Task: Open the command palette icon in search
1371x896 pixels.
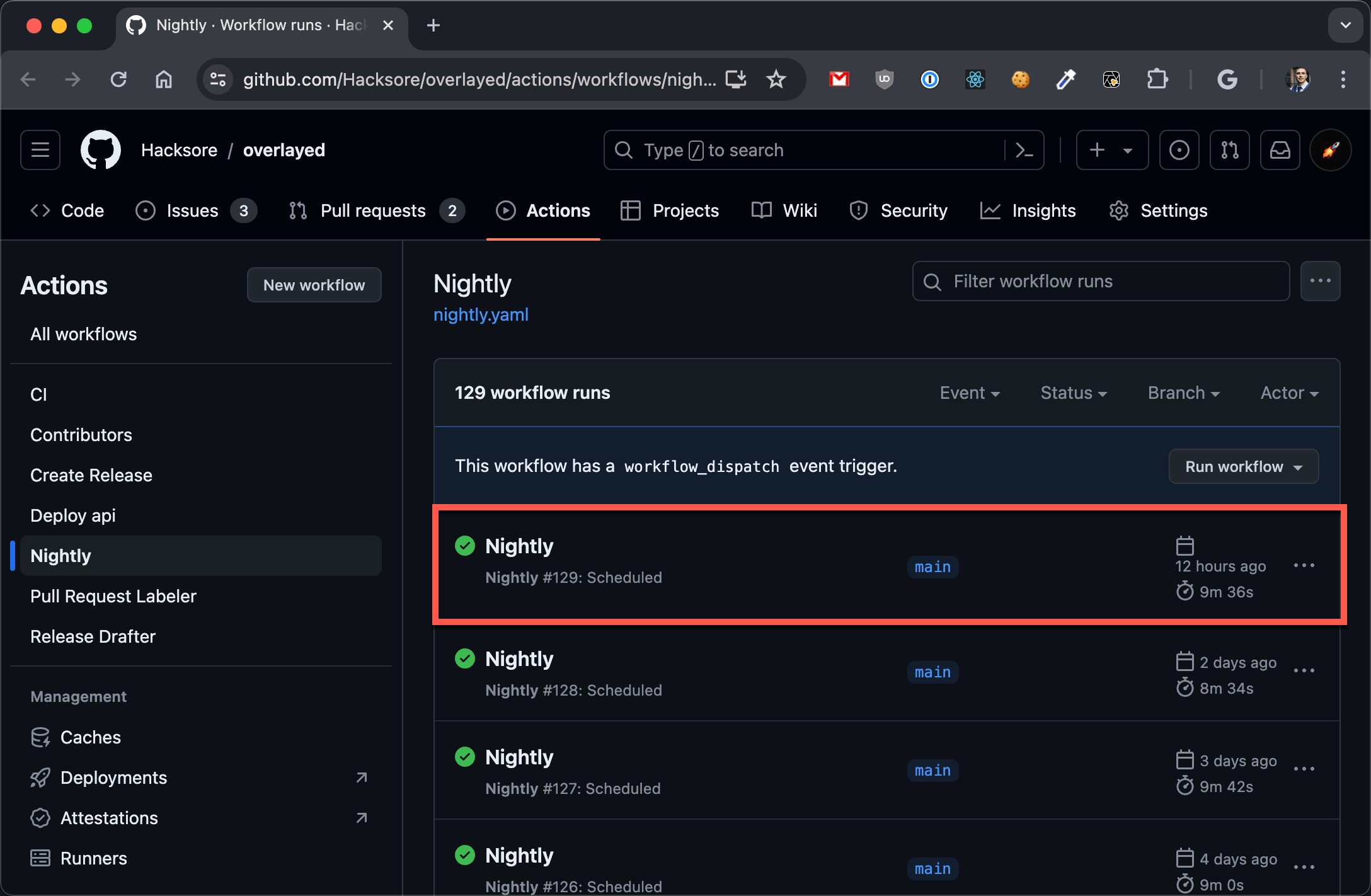Action: 1024,150
